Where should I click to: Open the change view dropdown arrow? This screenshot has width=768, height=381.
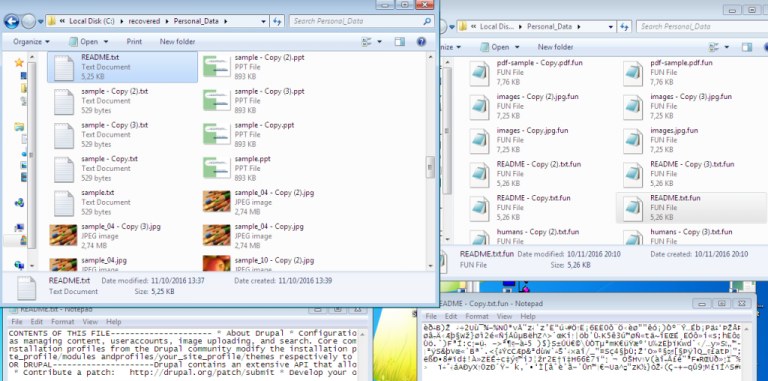(380, 42)
